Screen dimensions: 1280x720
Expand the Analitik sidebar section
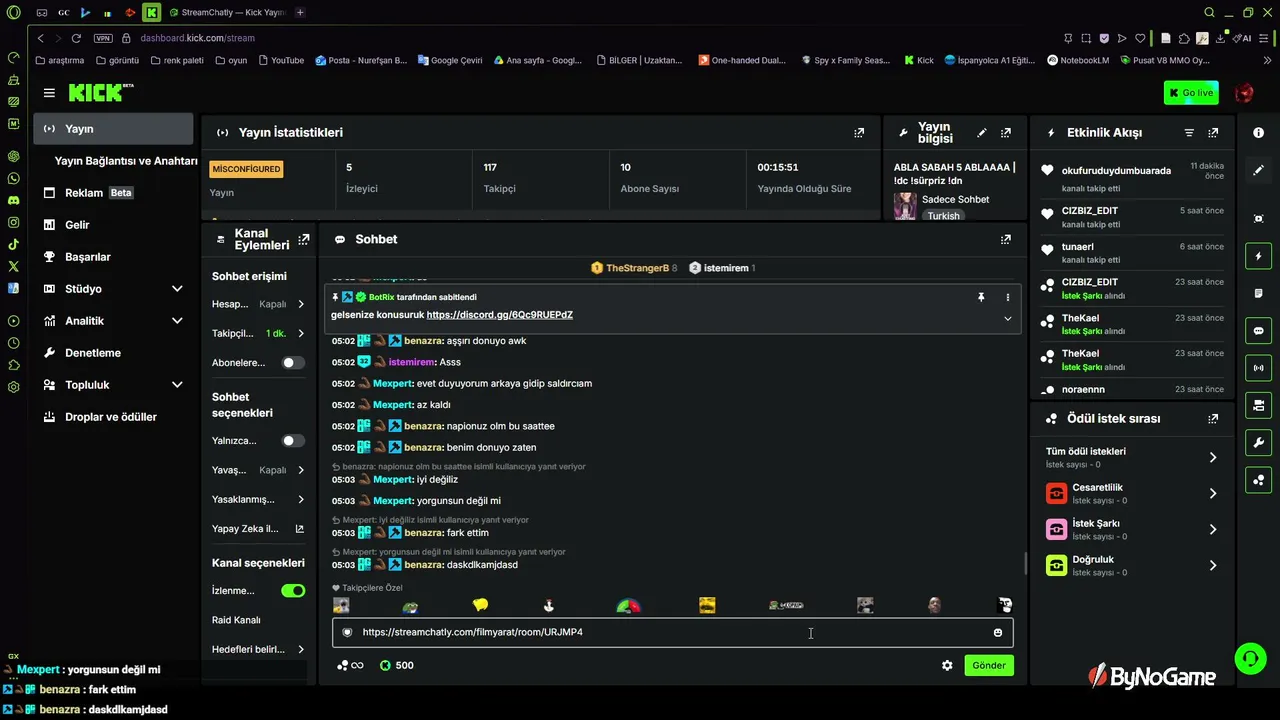113,321
